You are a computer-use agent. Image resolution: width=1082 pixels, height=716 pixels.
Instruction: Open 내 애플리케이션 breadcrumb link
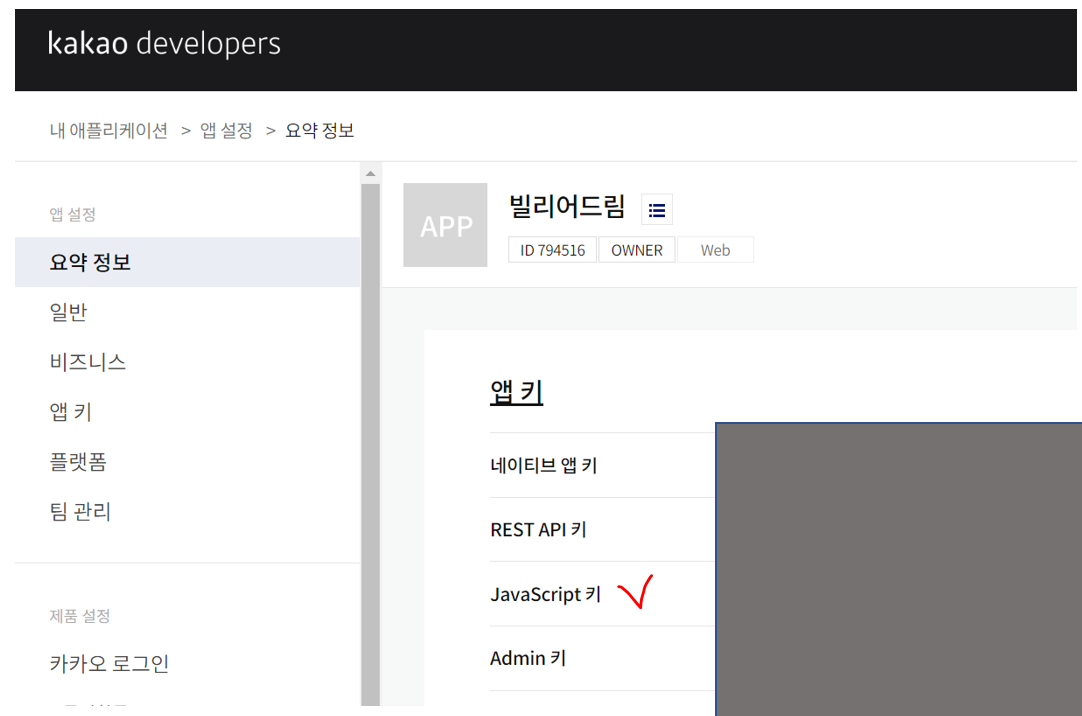point(108,130)
